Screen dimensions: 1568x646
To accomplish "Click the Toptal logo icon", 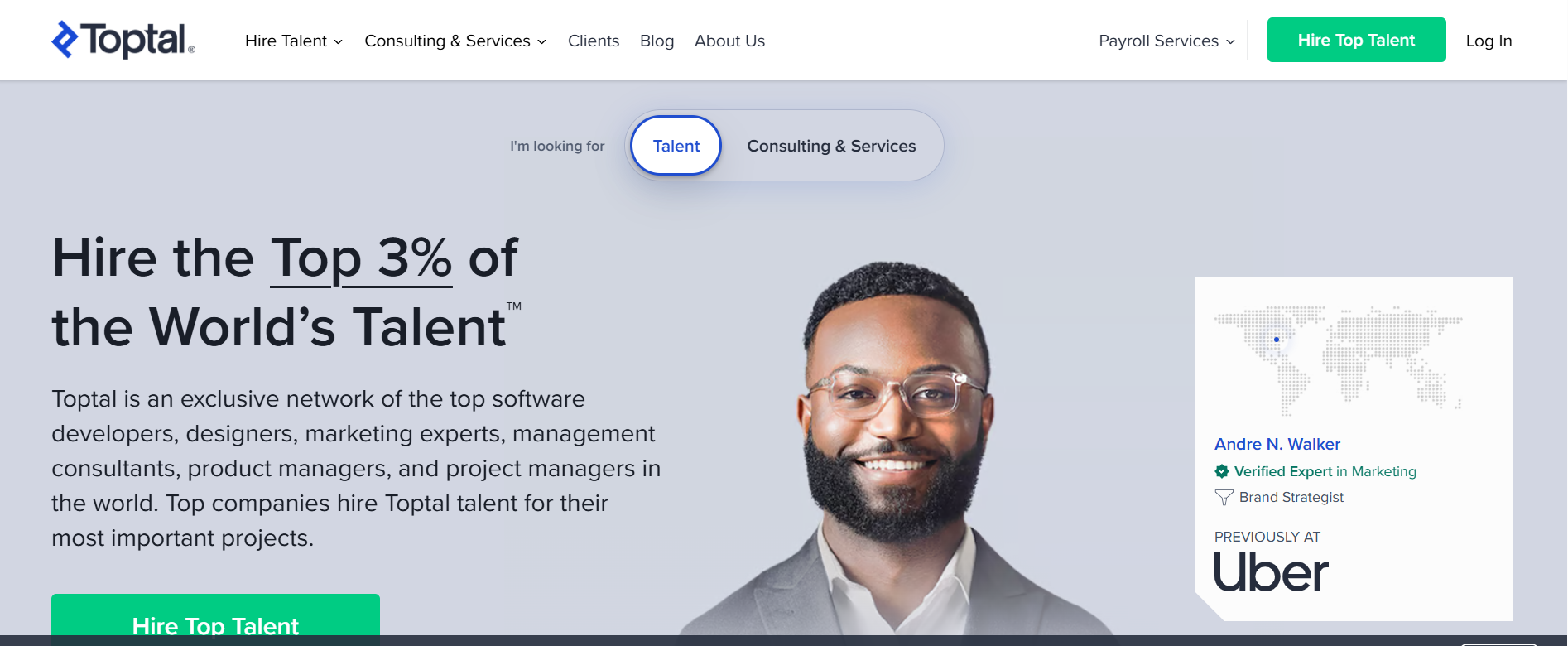I will pyautogui.click(x=65, y=39).
